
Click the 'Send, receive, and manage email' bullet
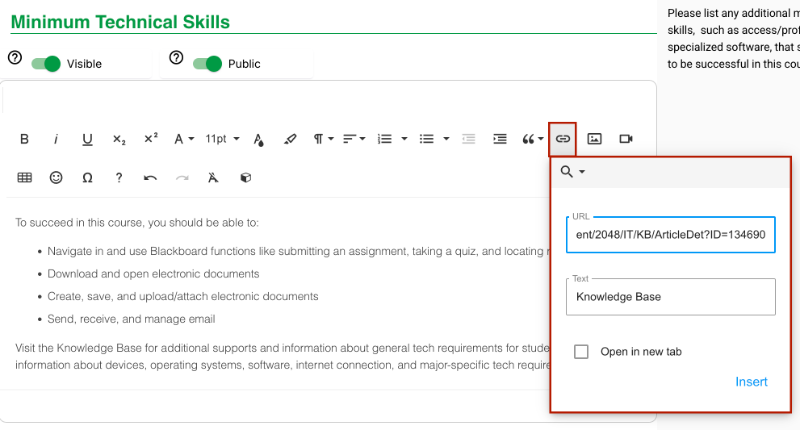point(131,319)
